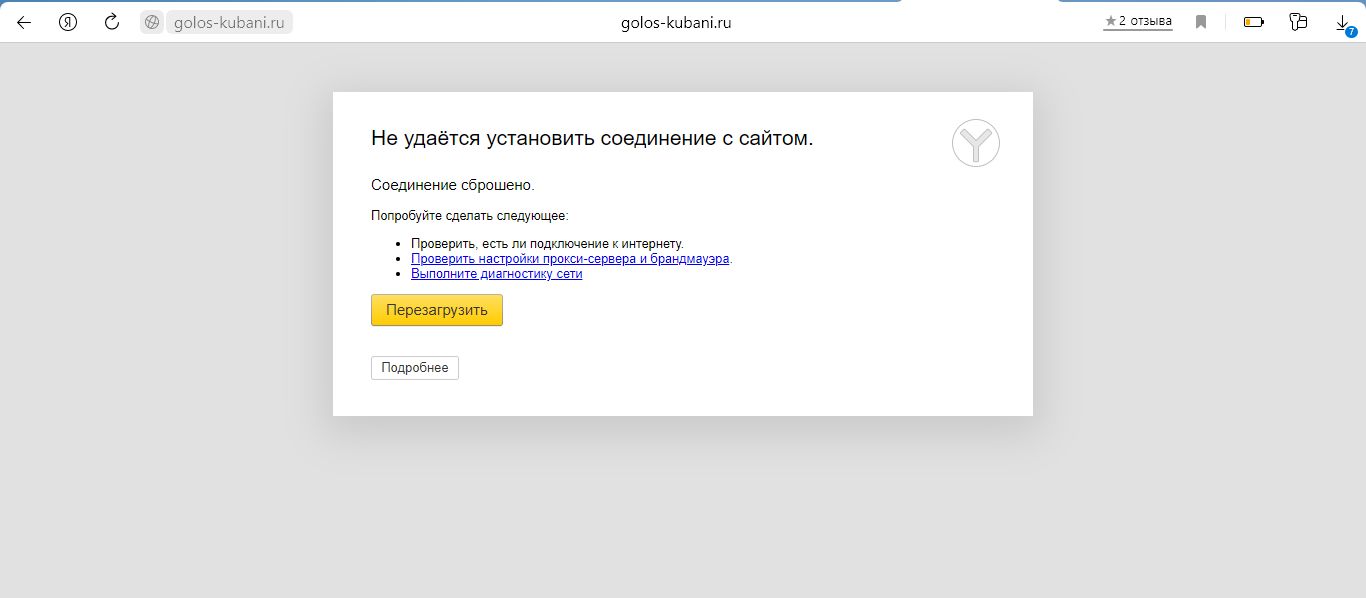Open the page appearance brush icon
Viewport: 1366px width, 598px height.
click(x=1298, y=22)
